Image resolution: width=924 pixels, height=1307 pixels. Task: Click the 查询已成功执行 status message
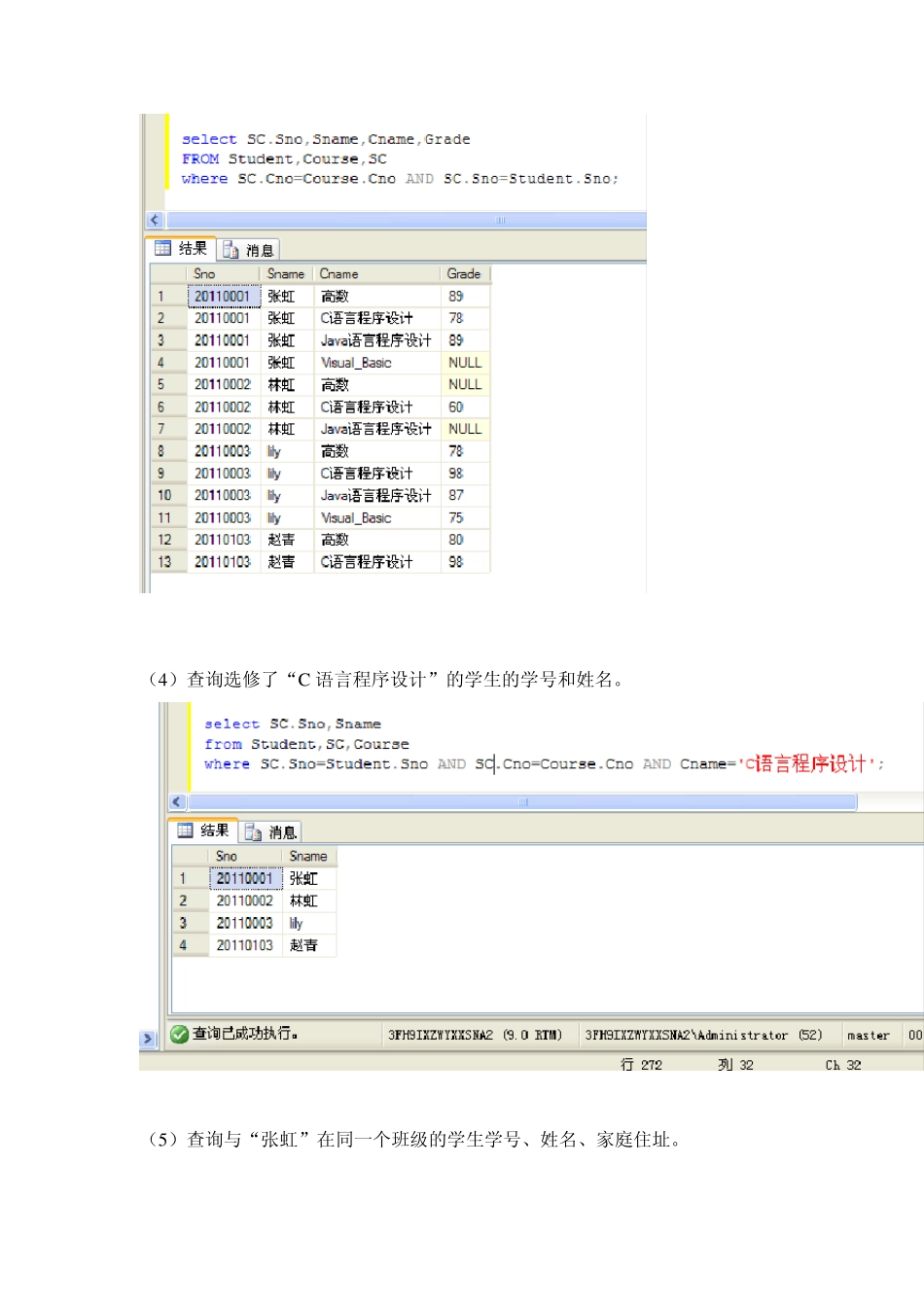click(x=244, y=1034)
